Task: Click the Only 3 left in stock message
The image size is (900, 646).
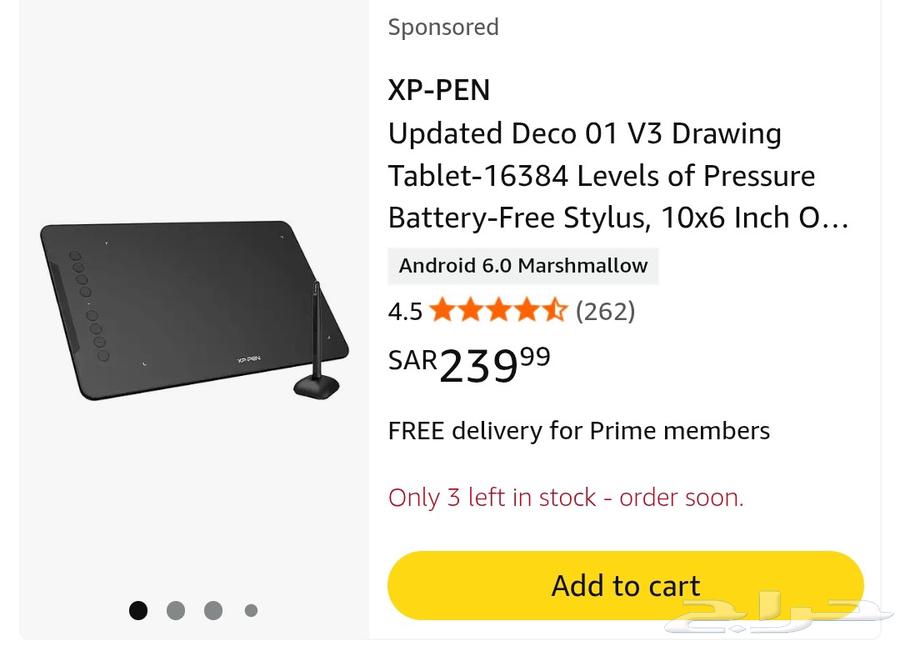Action: (x=565, y=497)
